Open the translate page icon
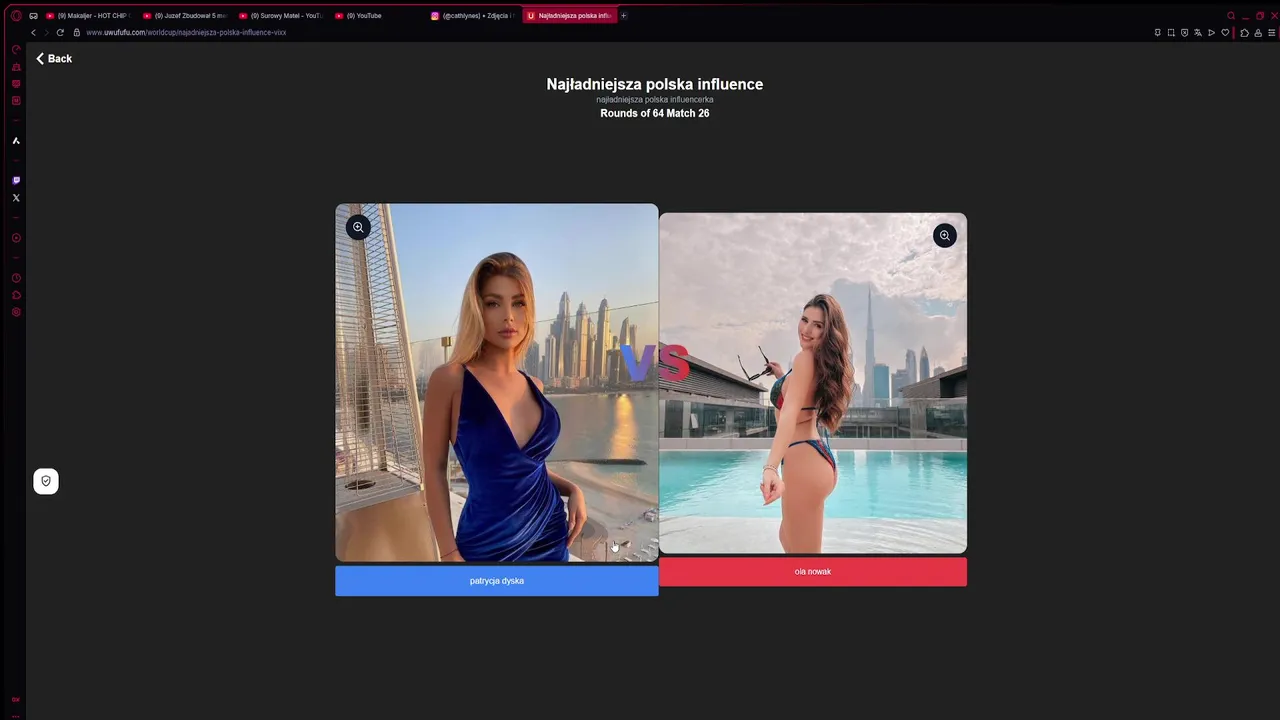 (x=1198, y=33)
